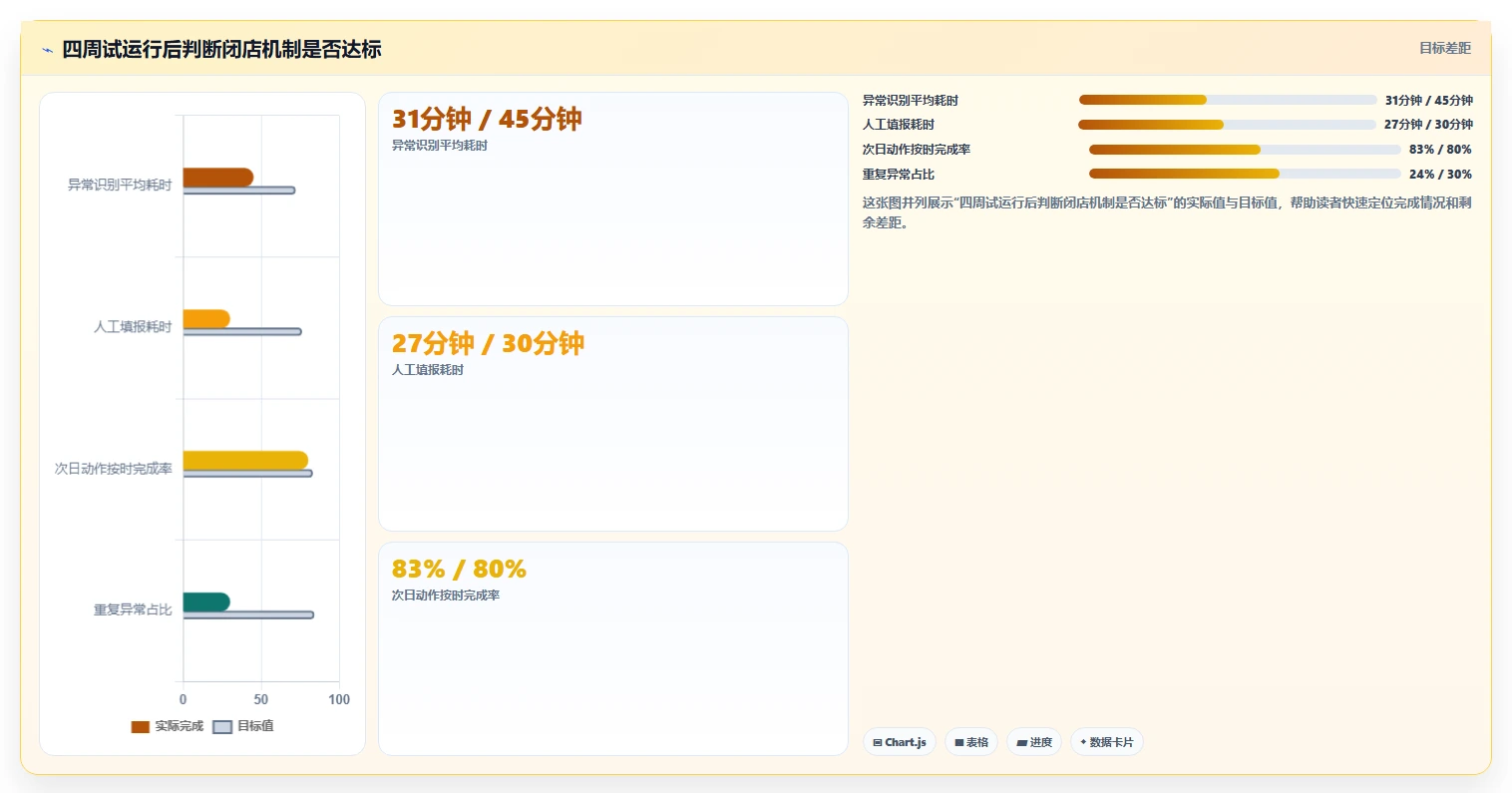Screen dimensions: 1512x793
Task: Open the 83% / 80% data card
Action: 613,648
